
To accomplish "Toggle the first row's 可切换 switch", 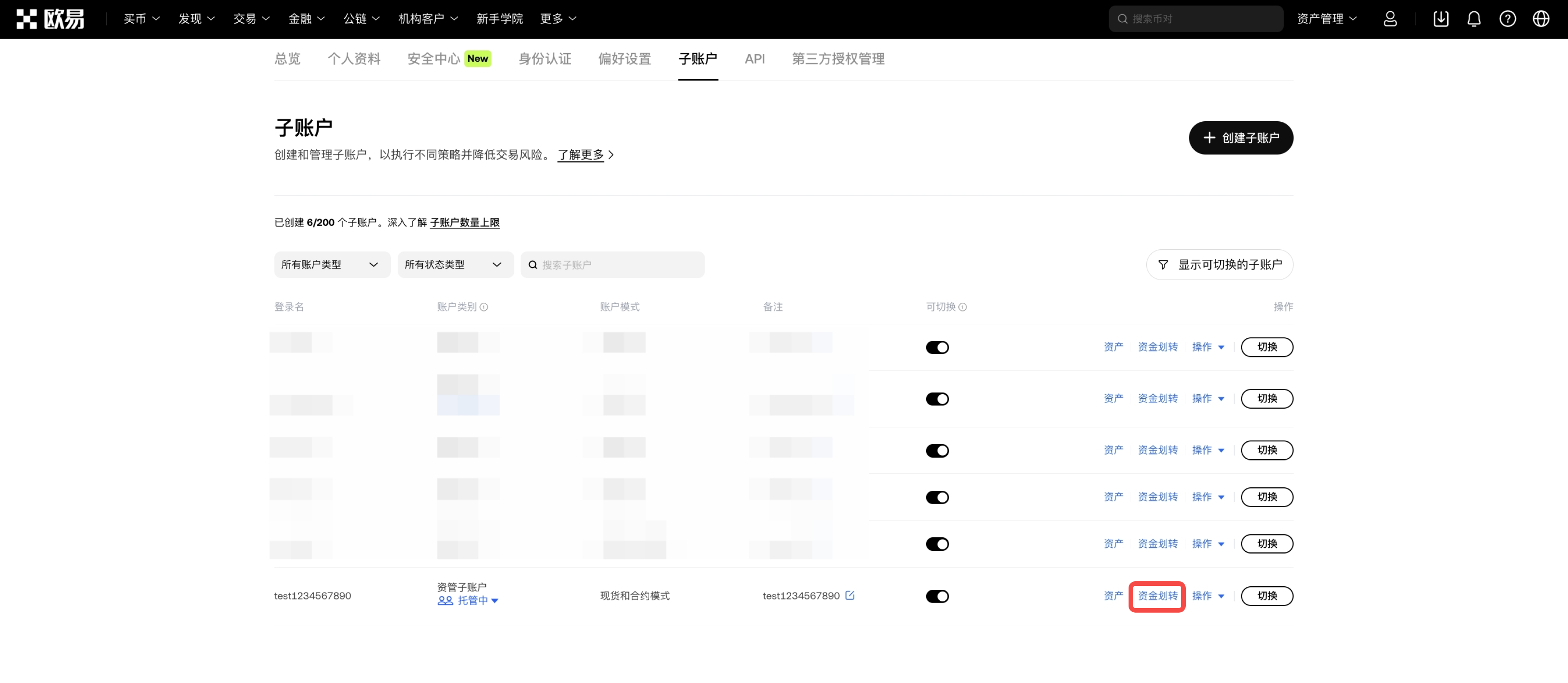I will (937, 347).
